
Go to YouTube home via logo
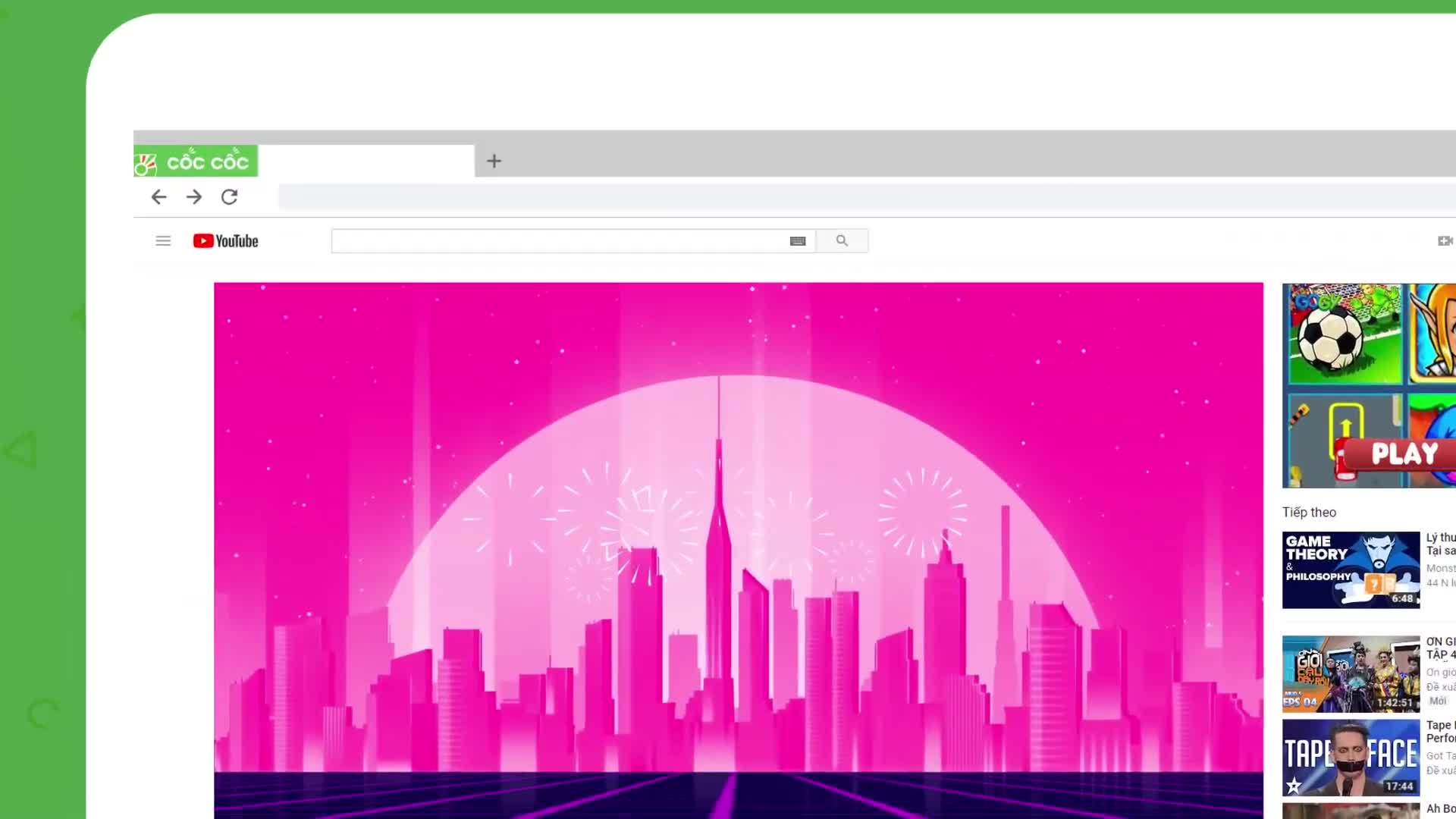pyautogui.click(x=225, y=241)
